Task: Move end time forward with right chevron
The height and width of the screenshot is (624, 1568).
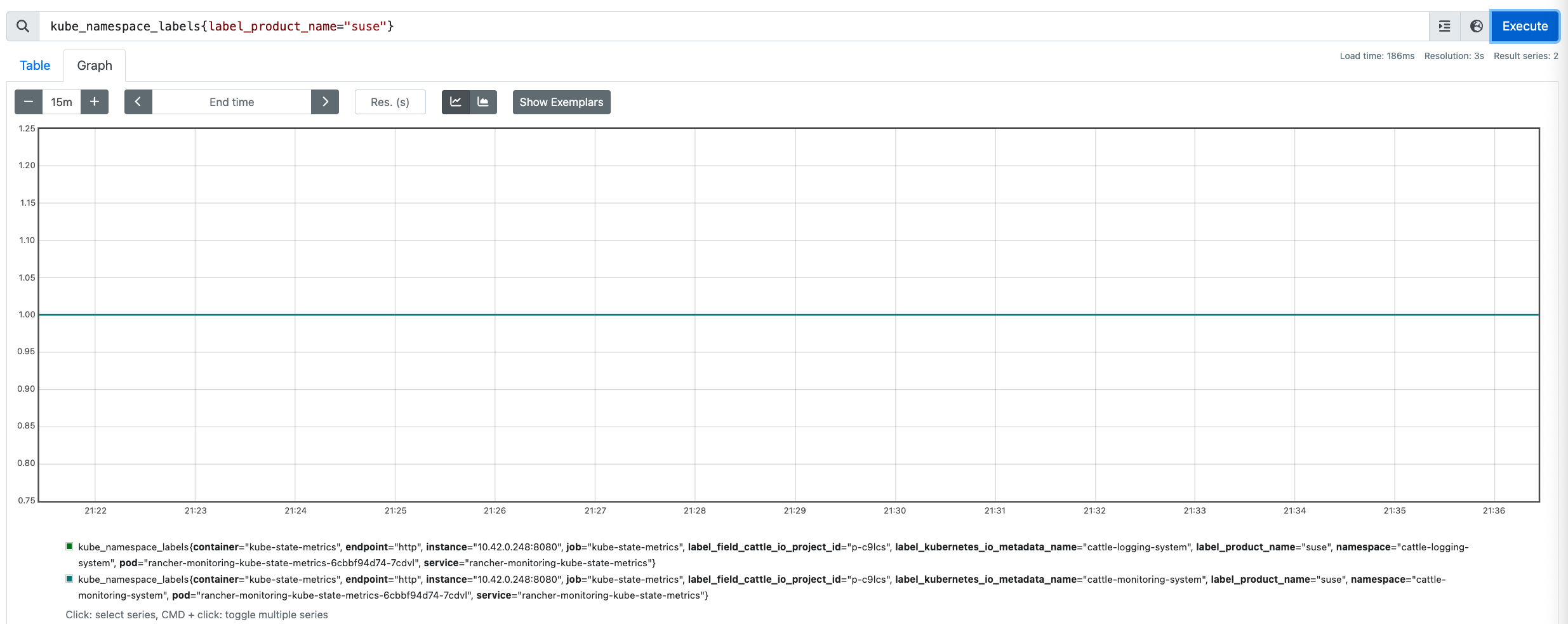Action: click(x=325, y=102)
